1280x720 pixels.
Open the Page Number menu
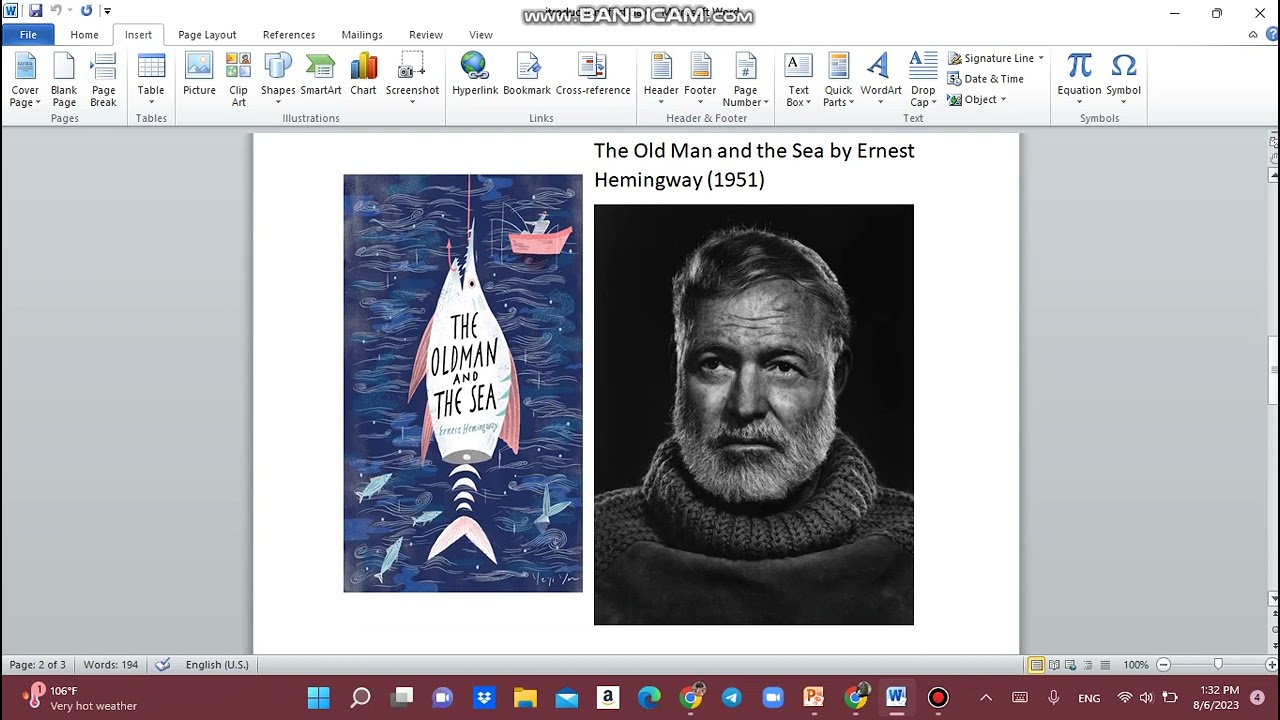[x=746, y=80]
